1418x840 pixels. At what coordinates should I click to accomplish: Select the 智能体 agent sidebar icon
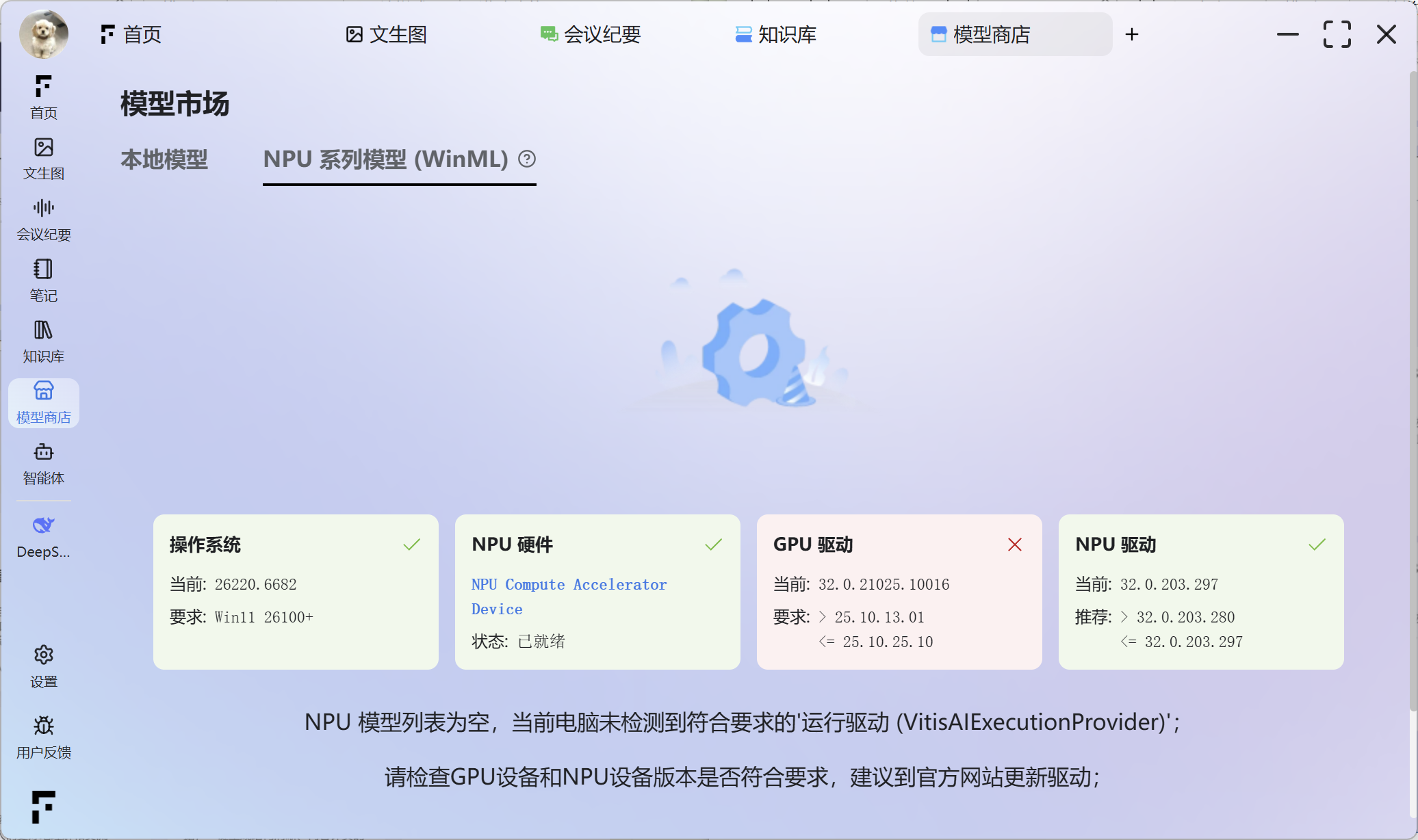pos(43,463)
